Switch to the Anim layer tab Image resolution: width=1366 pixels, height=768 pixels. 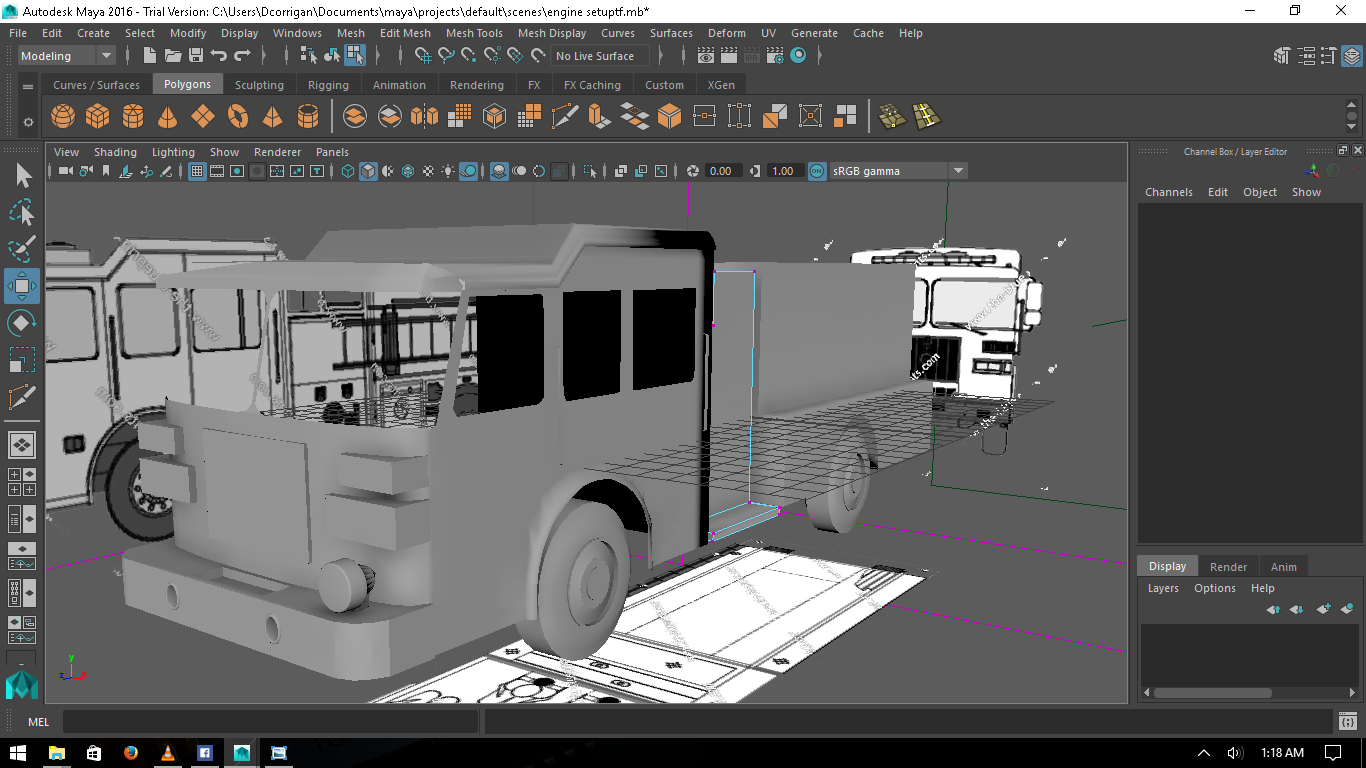(1283, 566)
